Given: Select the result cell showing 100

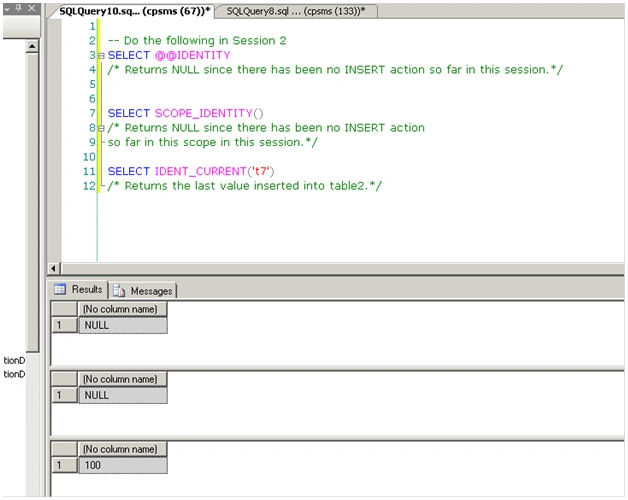Looking at the screenshot, I should 123,466.
